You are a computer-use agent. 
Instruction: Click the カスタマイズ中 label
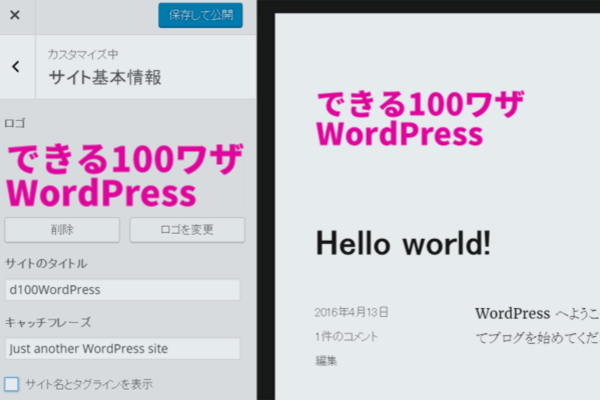coord(83,54)
